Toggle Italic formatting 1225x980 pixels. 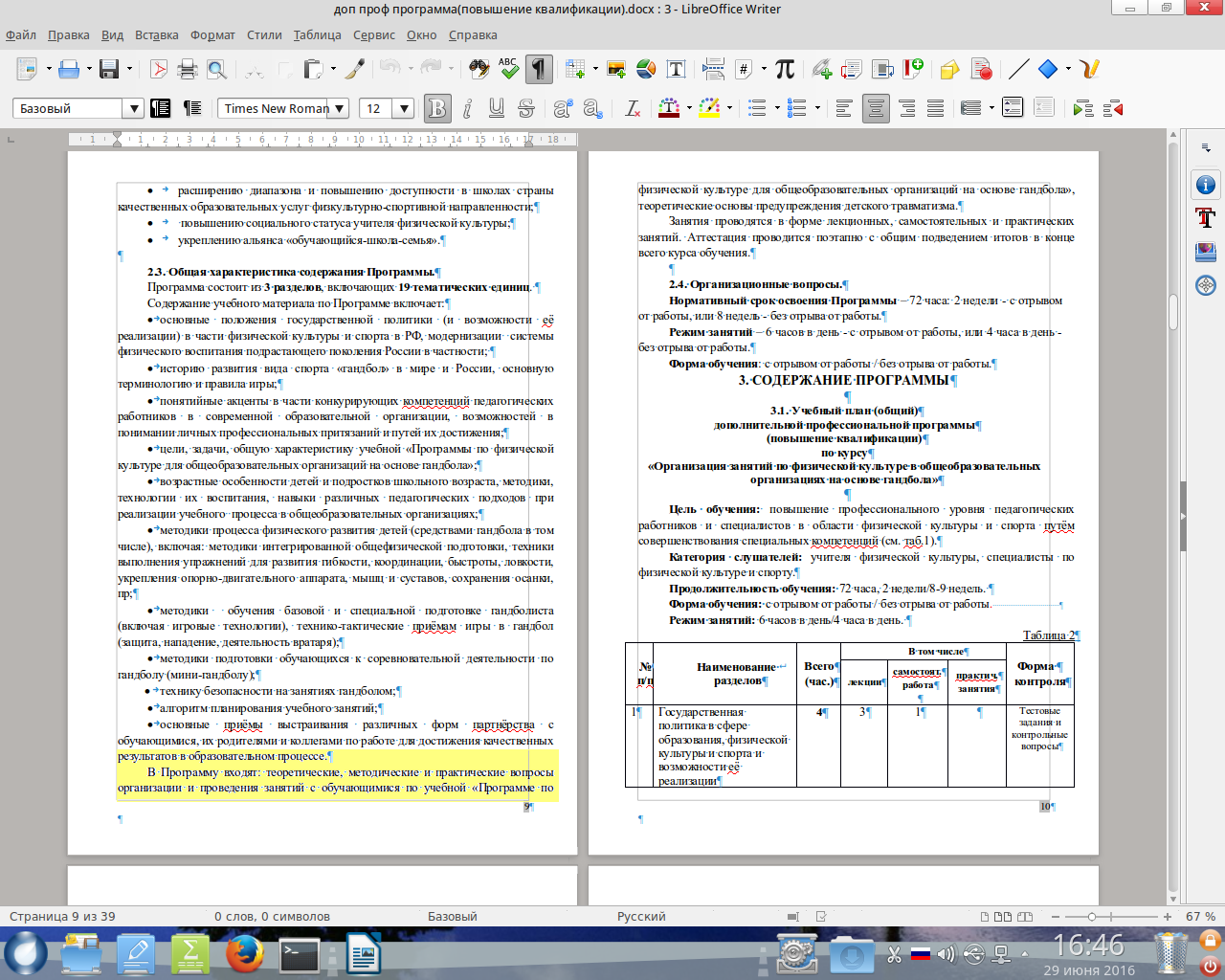(x=467, y=108)
